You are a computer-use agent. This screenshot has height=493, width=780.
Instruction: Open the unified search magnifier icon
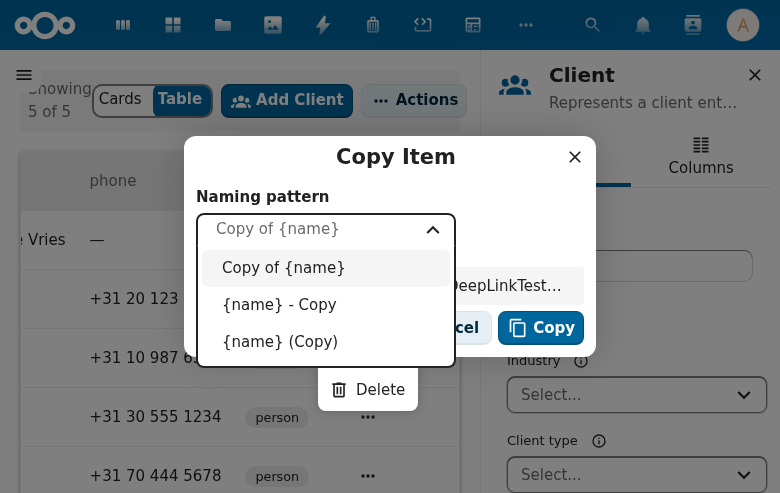pos(592,25)
